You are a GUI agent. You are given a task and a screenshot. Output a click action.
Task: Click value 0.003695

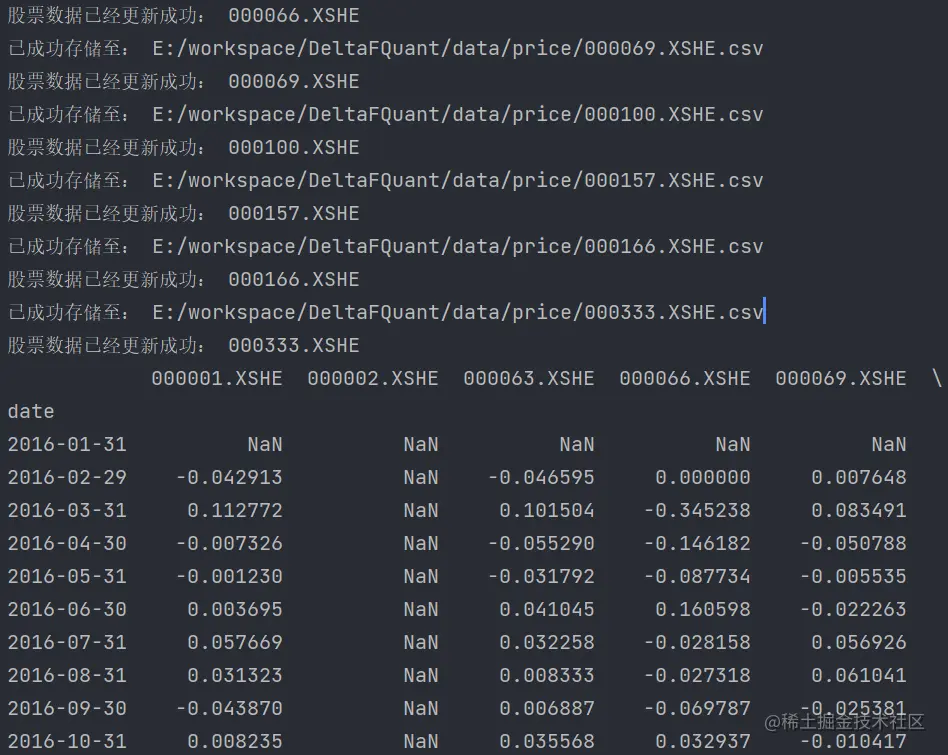(235, 609)
